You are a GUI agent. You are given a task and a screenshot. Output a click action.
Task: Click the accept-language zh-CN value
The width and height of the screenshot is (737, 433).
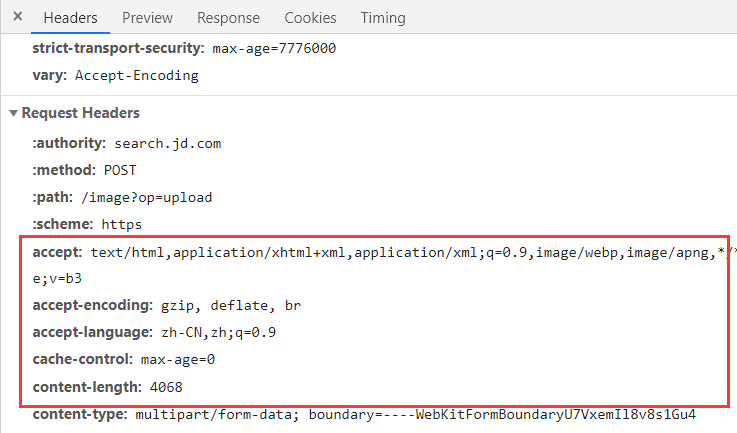click(219, 332)
